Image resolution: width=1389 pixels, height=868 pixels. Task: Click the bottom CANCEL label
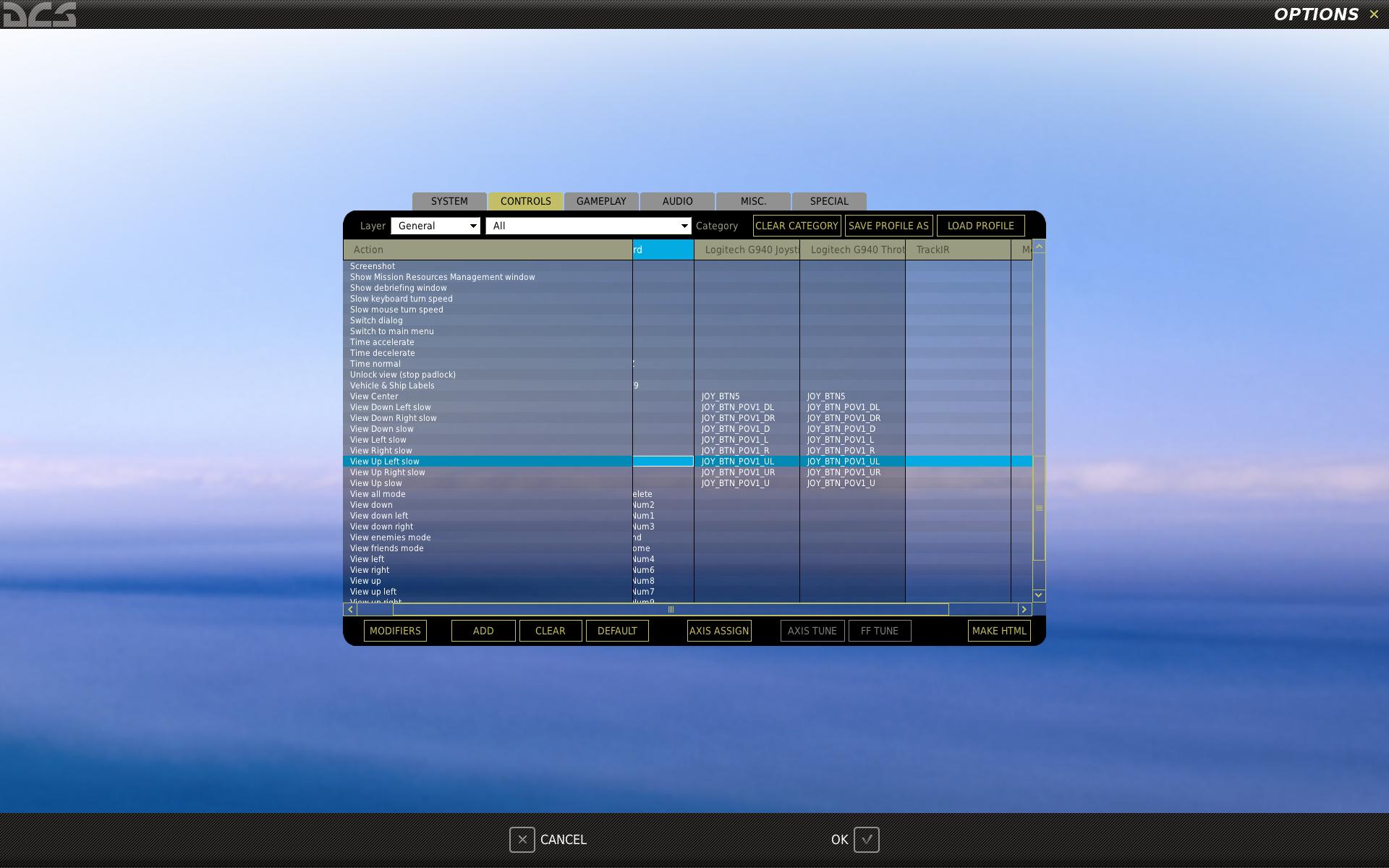(x=563, y=840)
